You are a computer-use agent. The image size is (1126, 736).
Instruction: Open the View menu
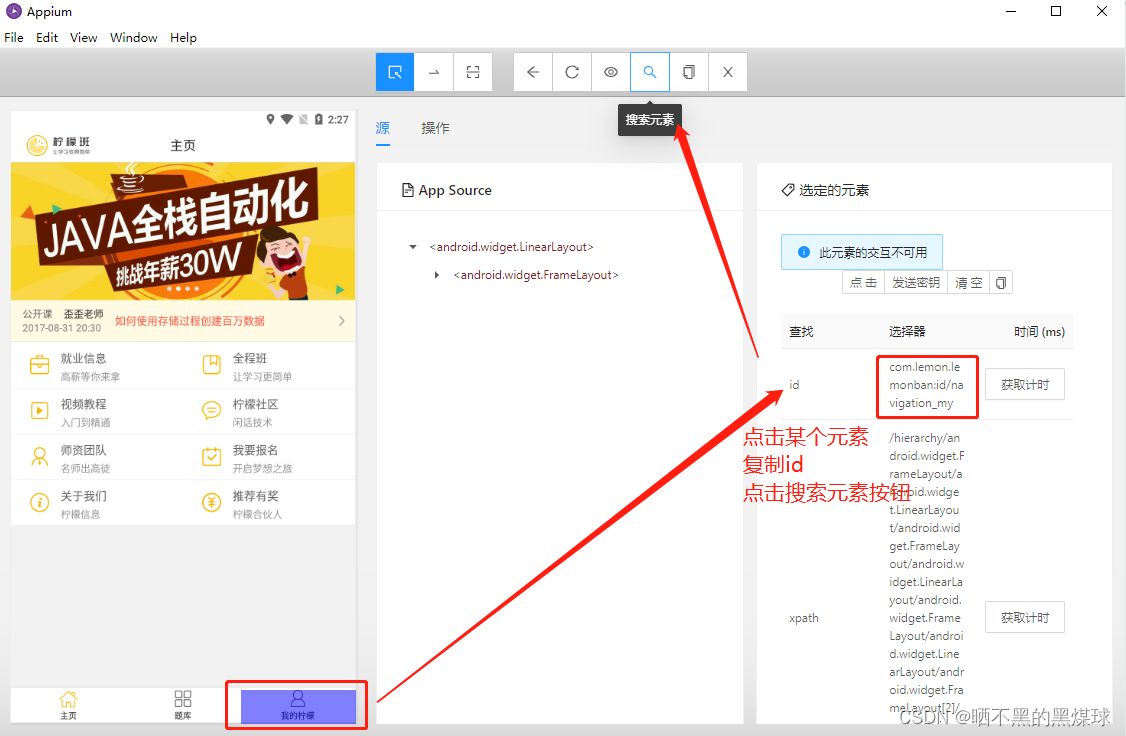[x=83, y=37]
